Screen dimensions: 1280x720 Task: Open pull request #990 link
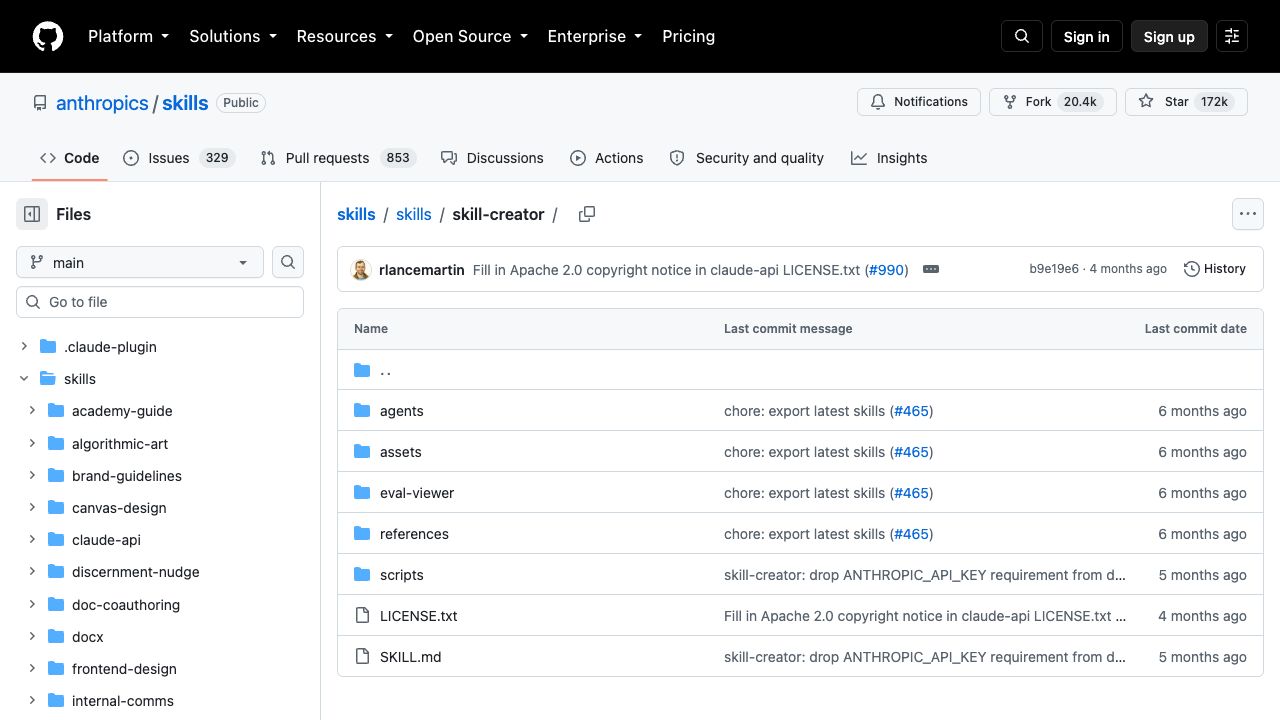point(887,269)
